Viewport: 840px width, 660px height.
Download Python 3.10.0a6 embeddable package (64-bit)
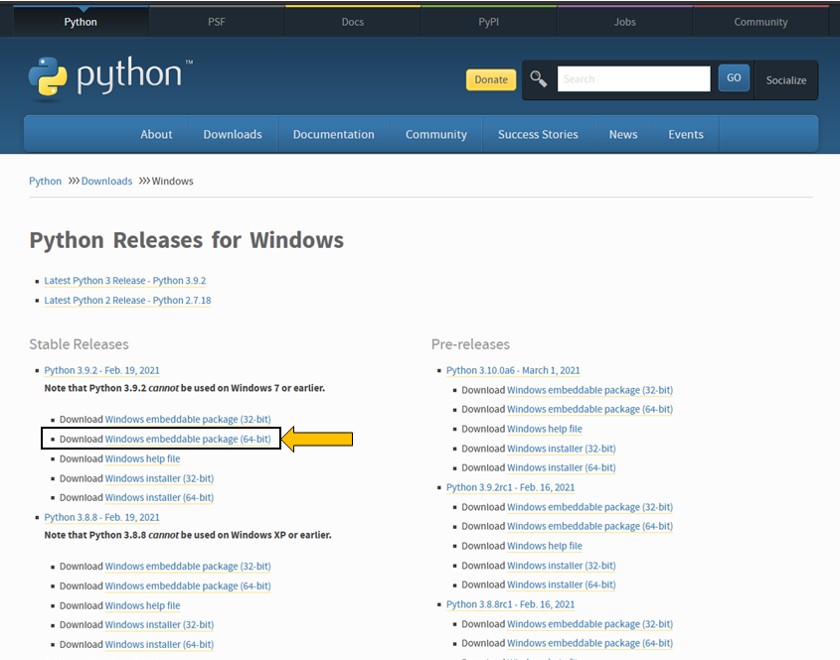590,409
